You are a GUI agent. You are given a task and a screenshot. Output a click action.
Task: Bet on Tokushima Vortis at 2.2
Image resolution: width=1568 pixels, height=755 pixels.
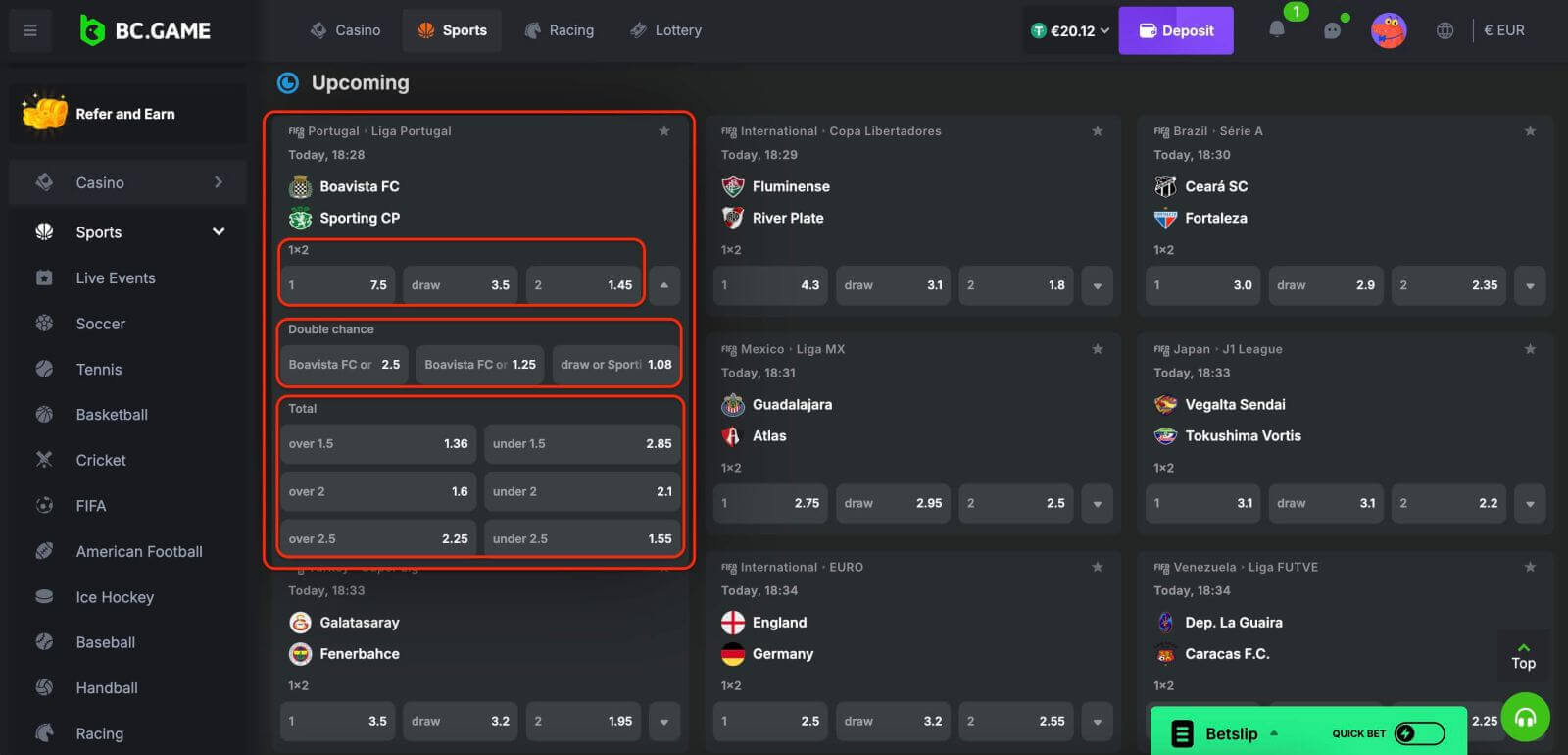click(1448, 503)
